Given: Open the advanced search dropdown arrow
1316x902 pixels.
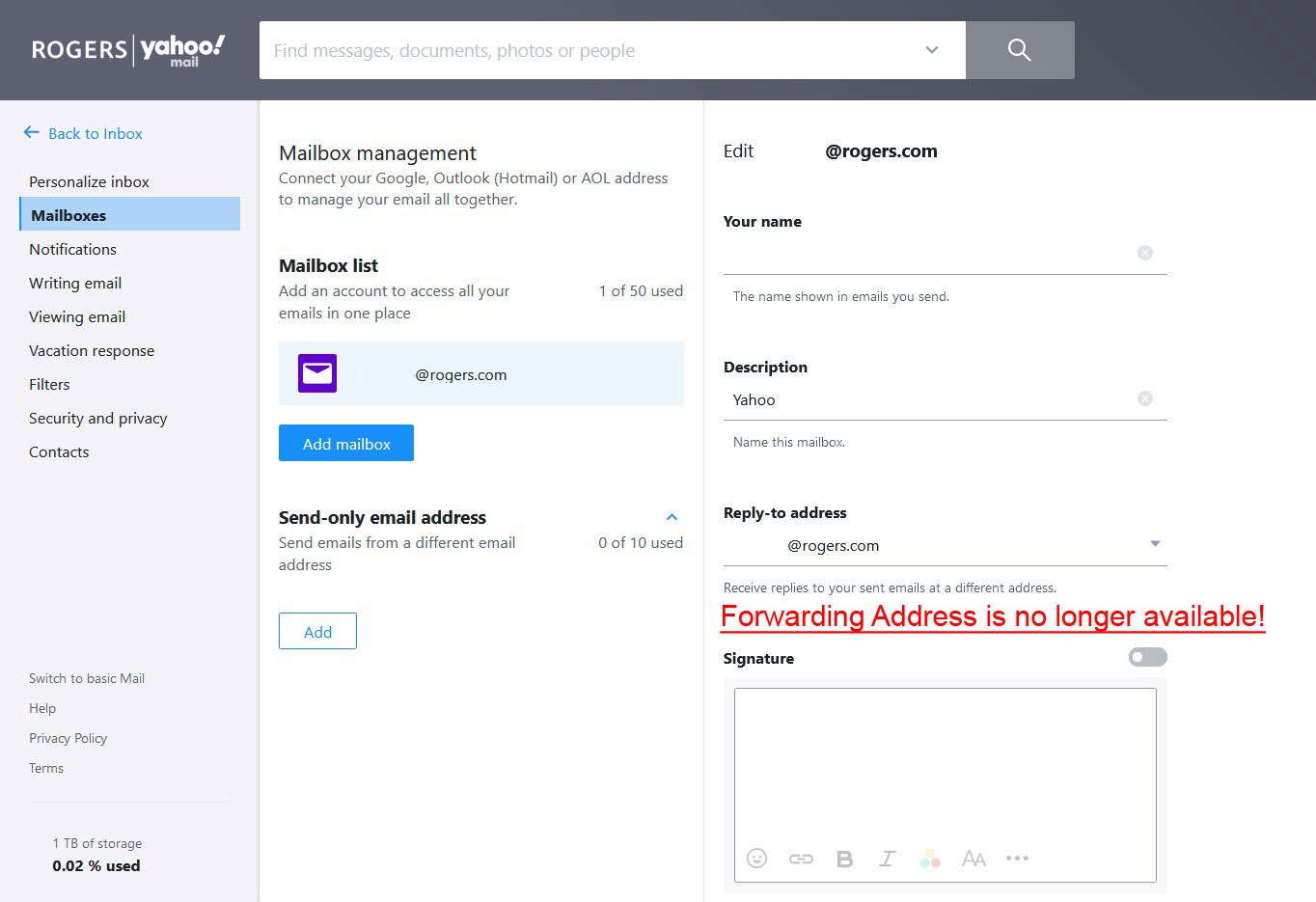Looking at the screenshot, I should pyautogui.click(x=932, y=50).
